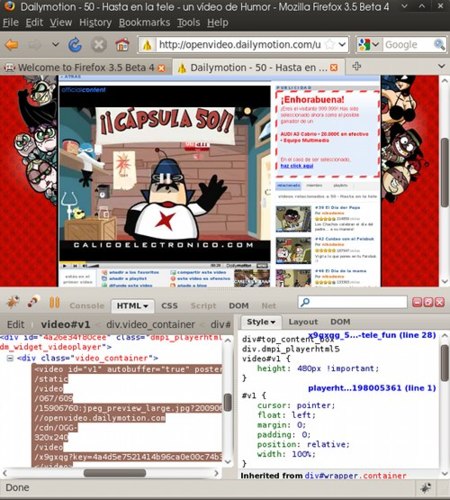Screen dimensions: 450x500
Task: Open the HTML panel dropdown tab
Action: pos(132,306)
